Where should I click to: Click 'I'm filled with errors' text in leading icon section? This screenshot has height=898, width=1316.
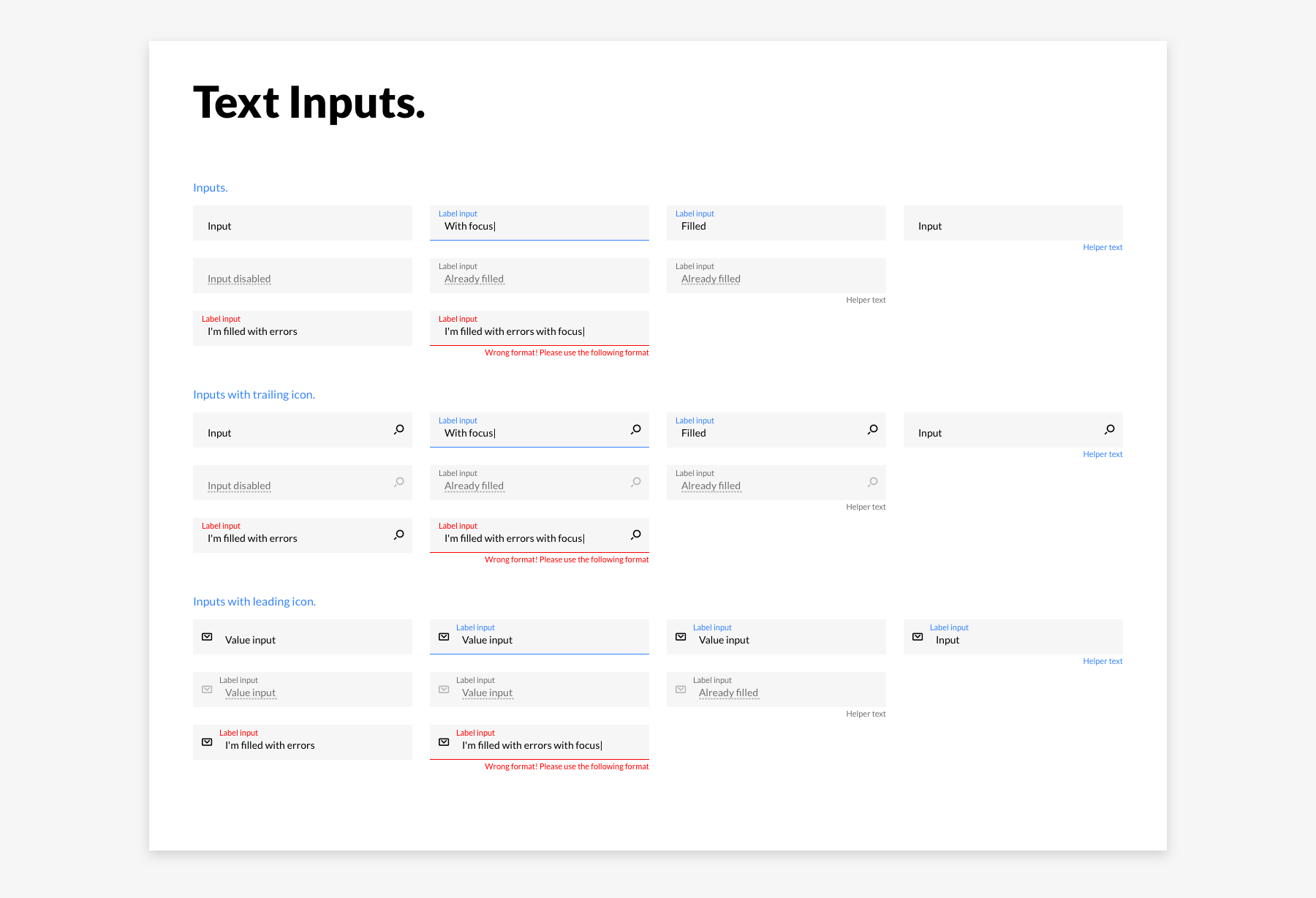[270, 745]
